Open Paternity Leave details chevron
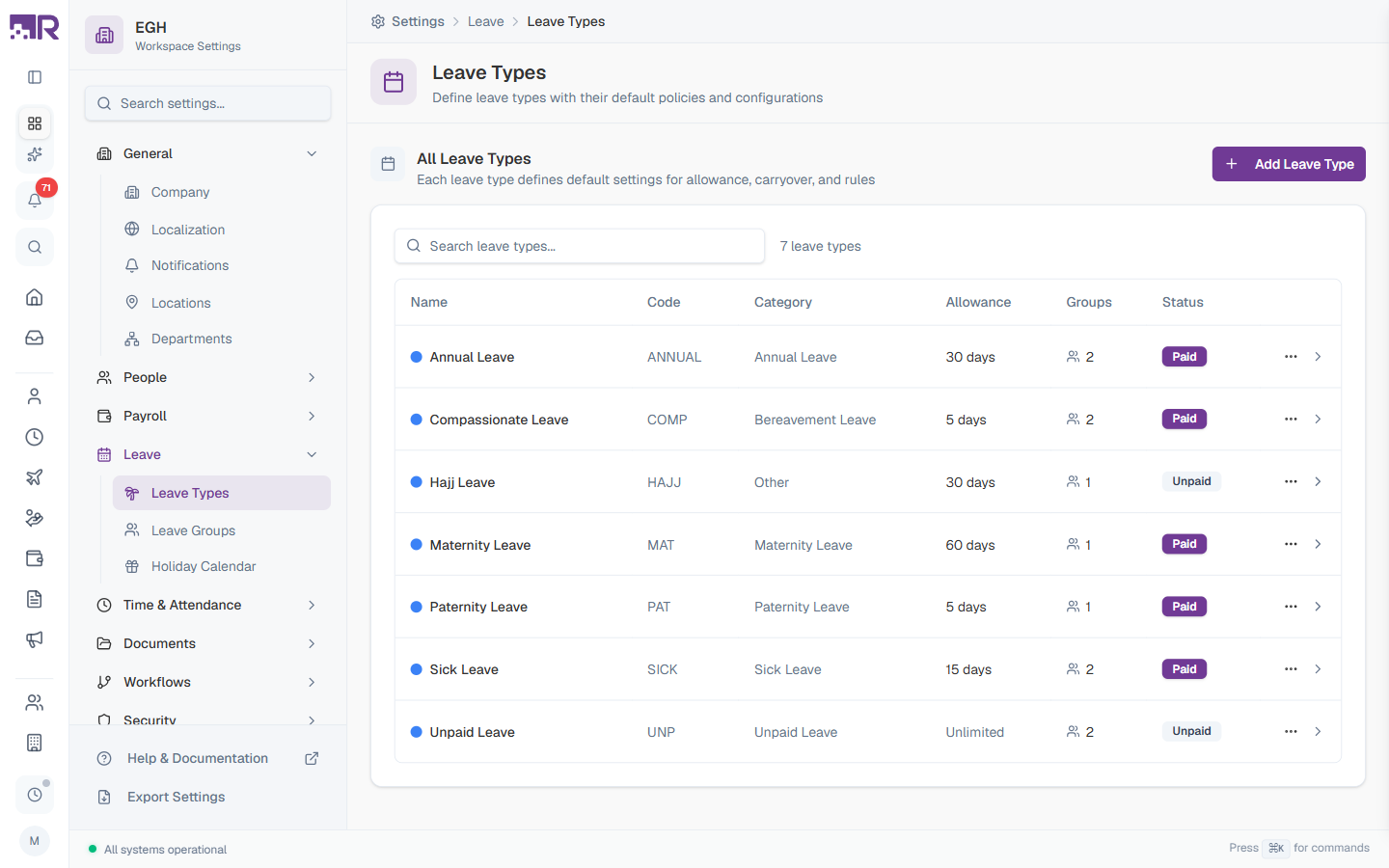This screenshot has width=1389, height=868. [1318, 607]
